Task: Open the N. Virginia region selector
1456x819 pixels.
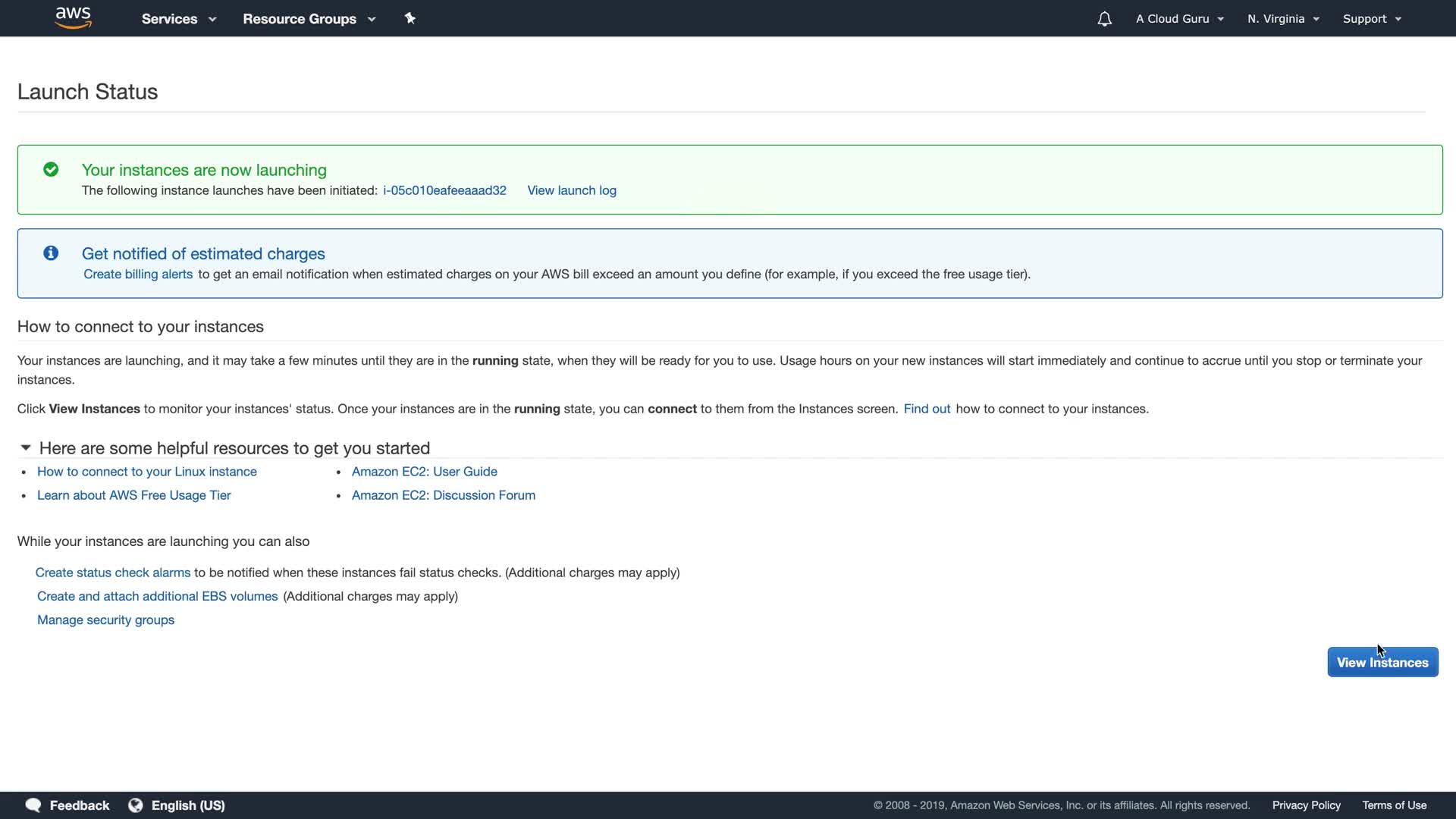Action: 1283,19
